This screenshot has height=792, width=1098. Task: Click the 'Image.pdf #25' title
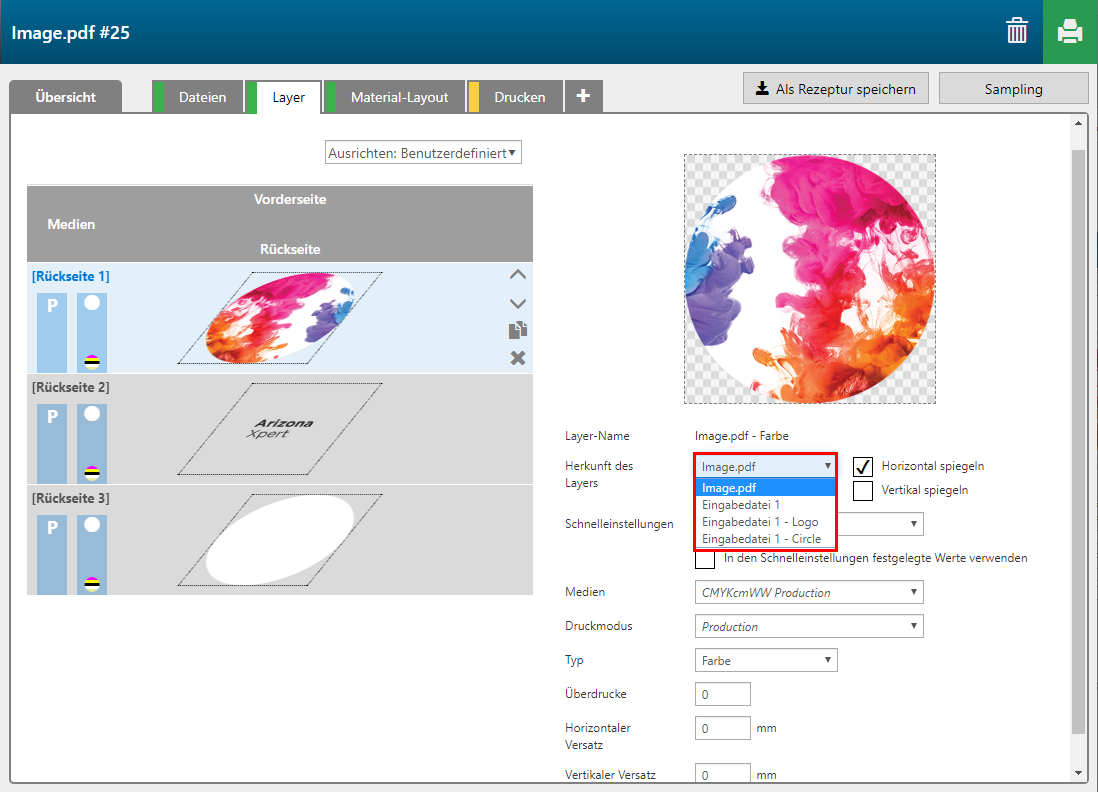click(x=70, y=32)
